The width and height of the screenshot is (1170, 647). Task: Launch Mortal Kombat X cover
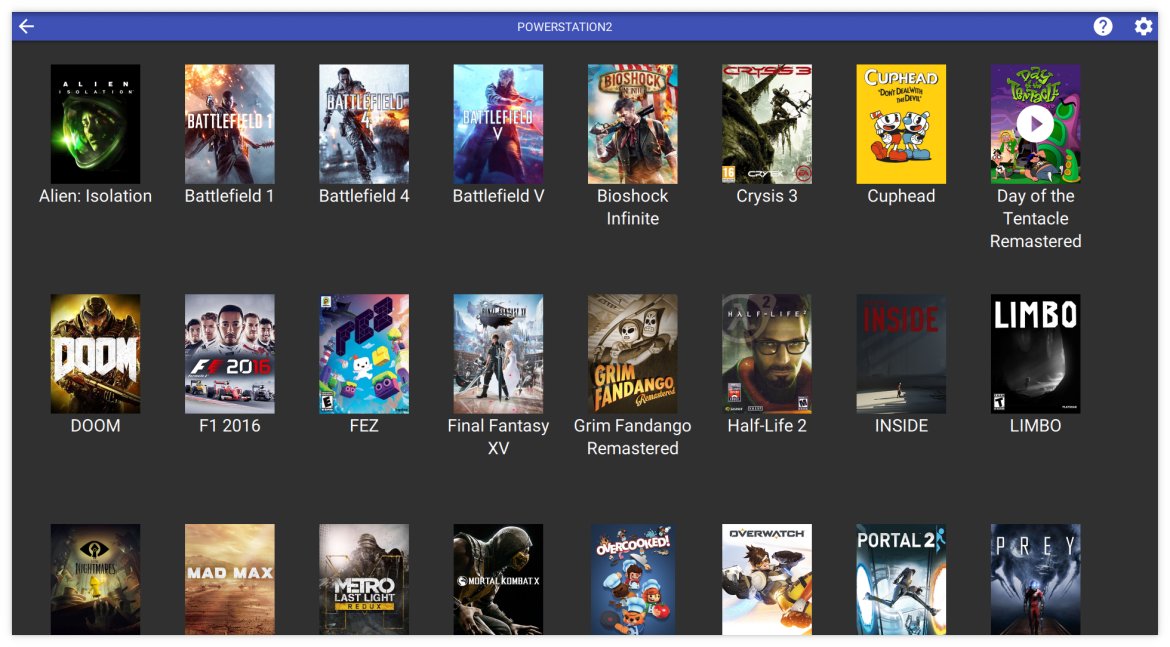(x=498, y=579)
